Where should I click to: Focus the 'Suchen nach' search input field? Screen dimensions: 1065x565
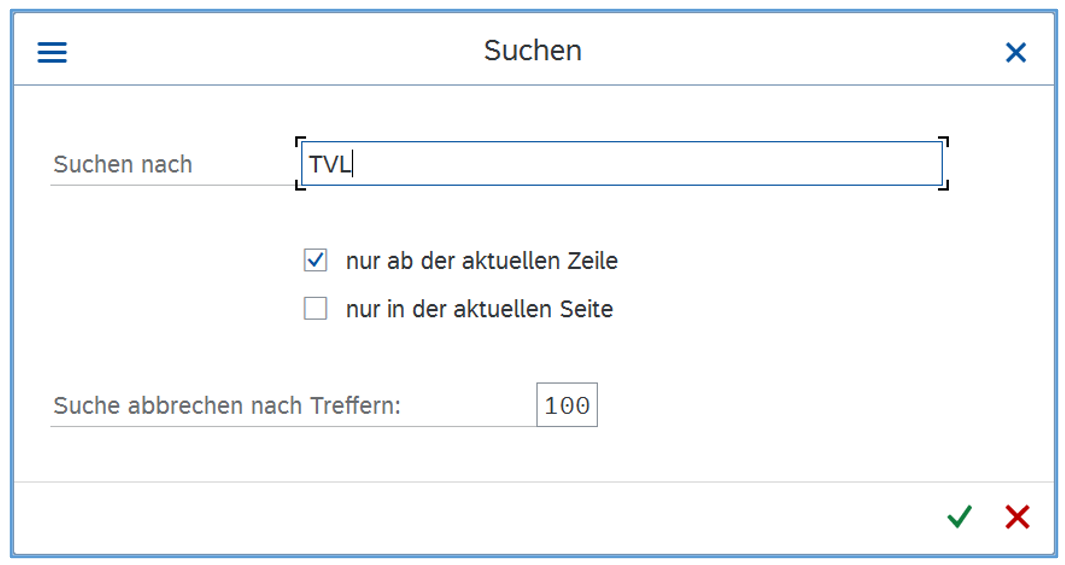tap(620, 163)
